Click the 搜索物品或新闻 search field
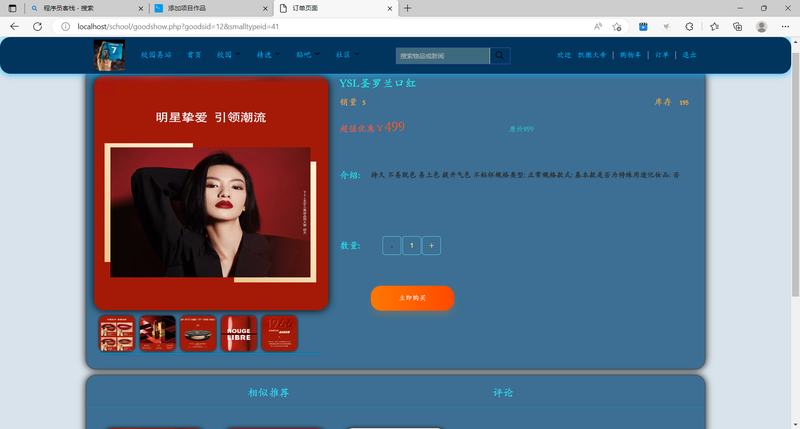The height and width of the screenshot is (429, 800). (x=442, y=56)
